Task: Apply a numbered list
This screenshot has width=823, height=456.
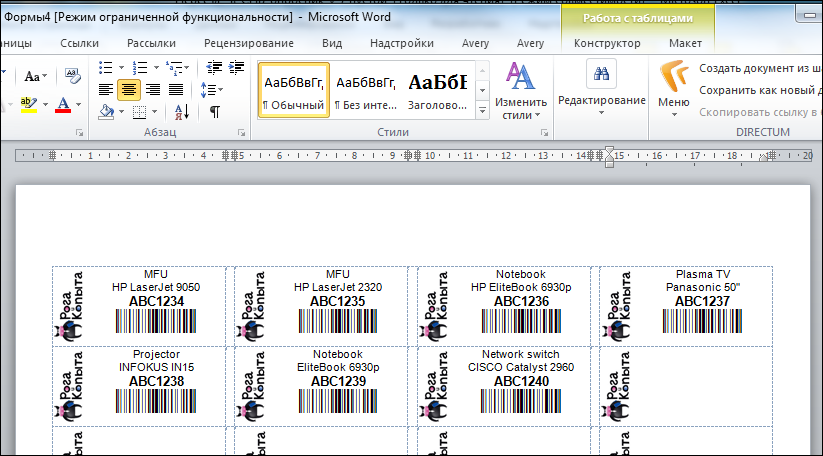Action: tap(140, 68)
